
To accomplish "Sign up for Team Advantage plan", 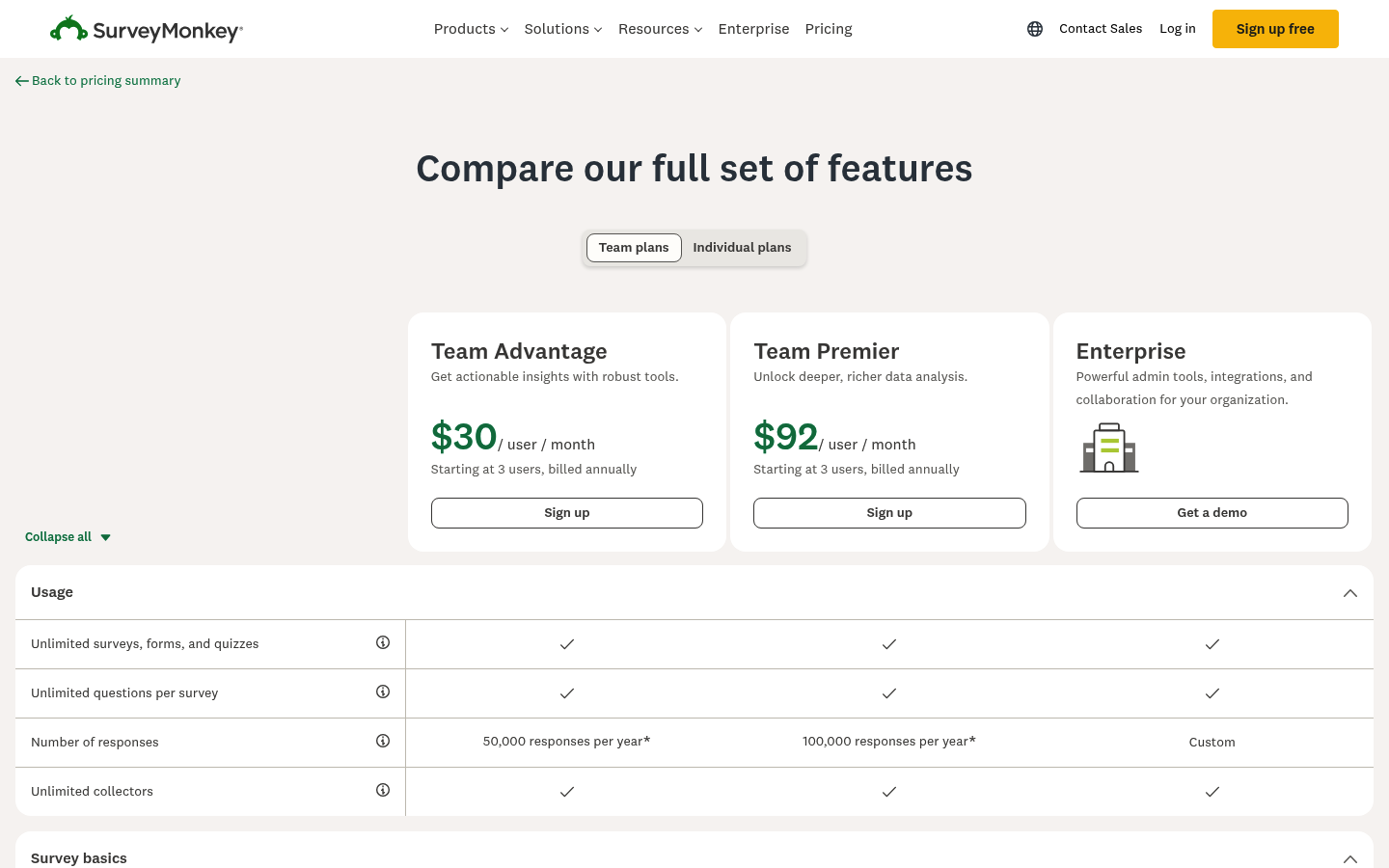I will pos(567,513).
